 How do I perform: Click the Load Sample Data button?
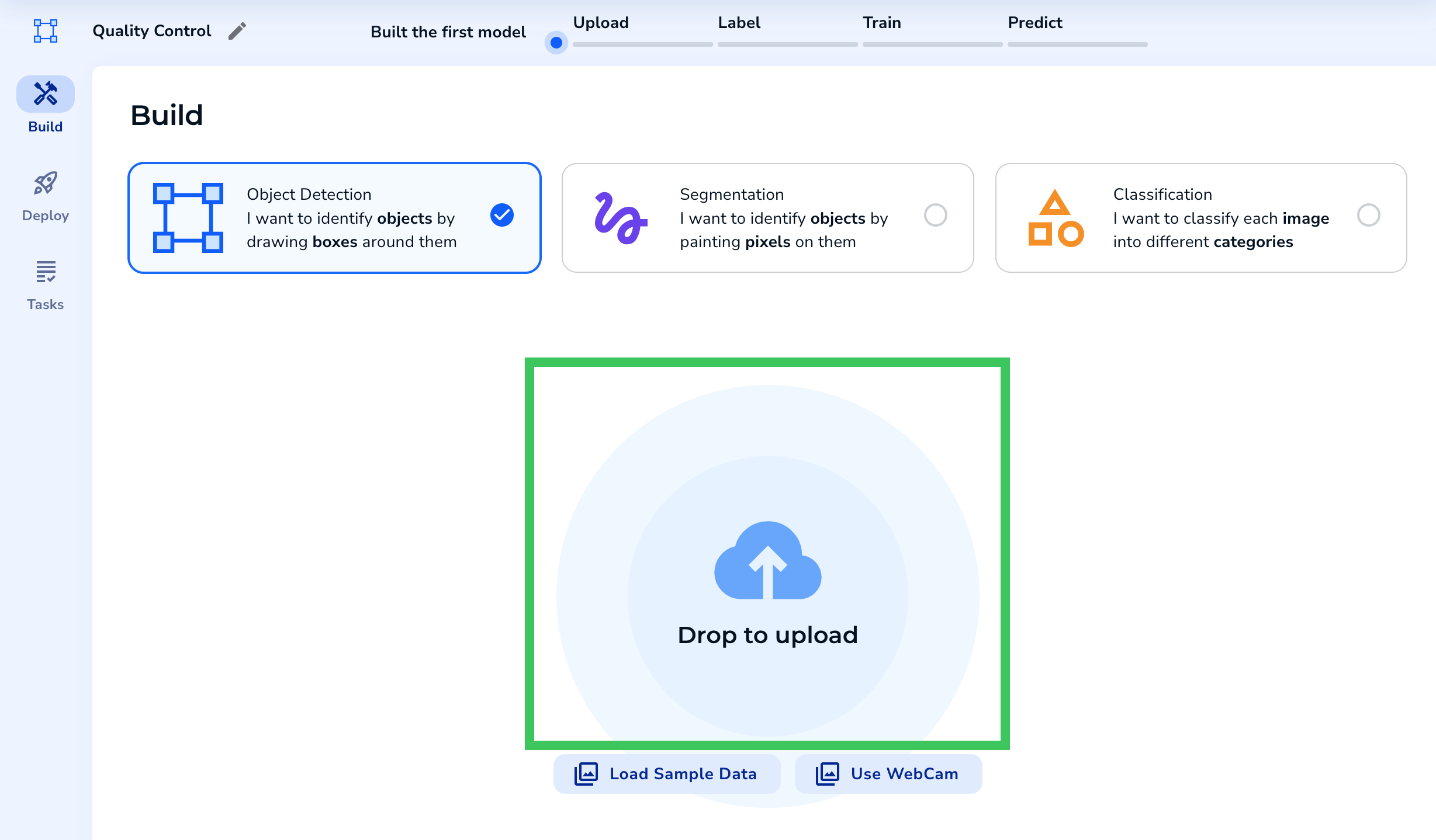pos(667,774)
